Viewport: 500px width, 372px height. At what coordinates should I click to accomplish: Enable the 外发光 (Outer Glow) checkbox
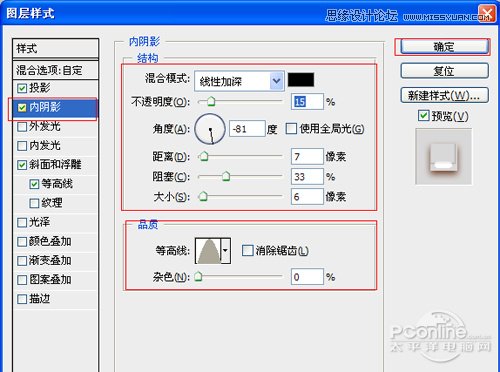coord(22,127)
